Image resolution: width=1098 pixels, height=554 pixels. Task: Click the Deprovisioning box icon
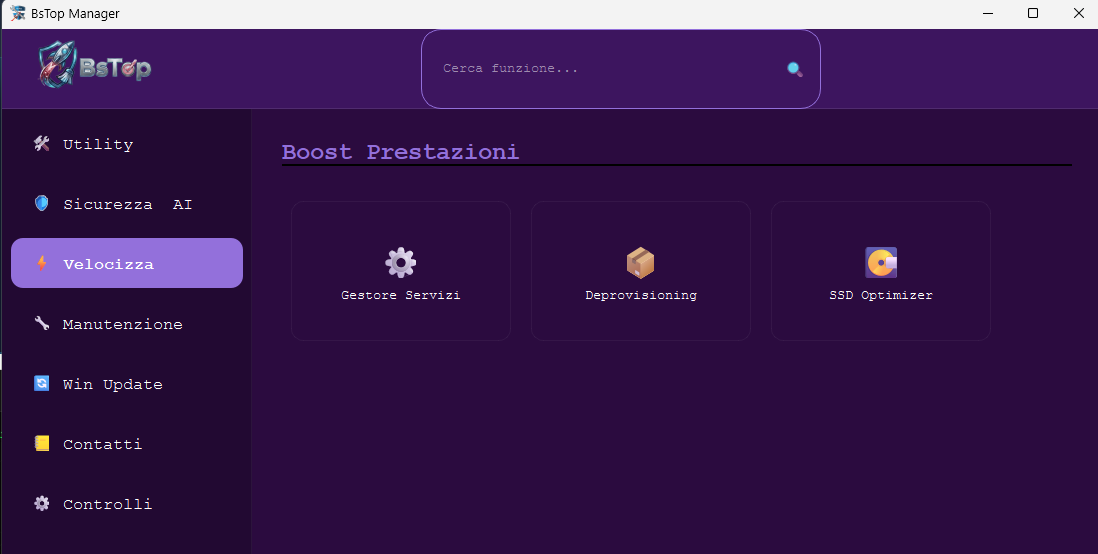coord(640,263)
